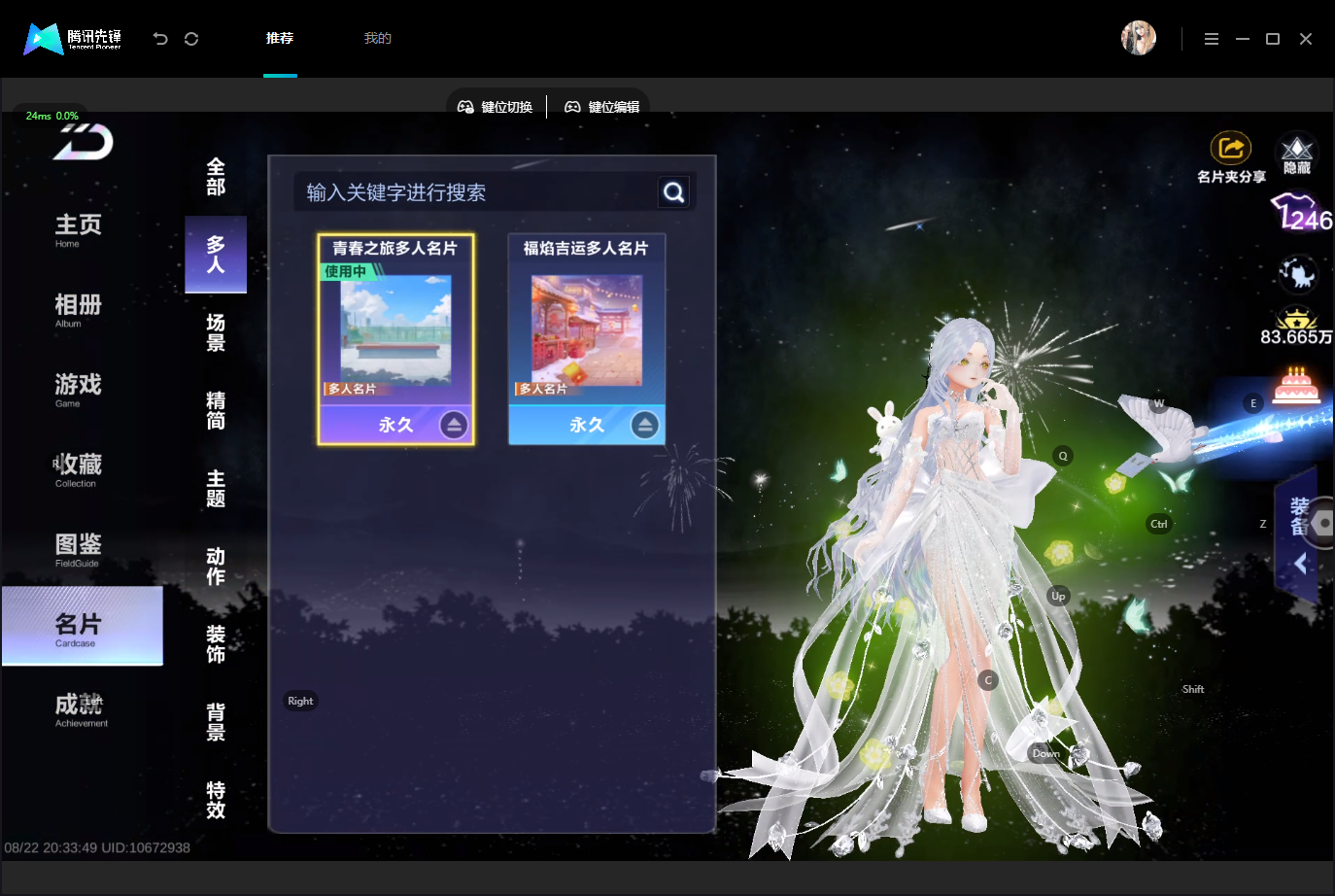Click the E key overlay button
Screen dimensions: 1335x896
tap(1253, 403)
